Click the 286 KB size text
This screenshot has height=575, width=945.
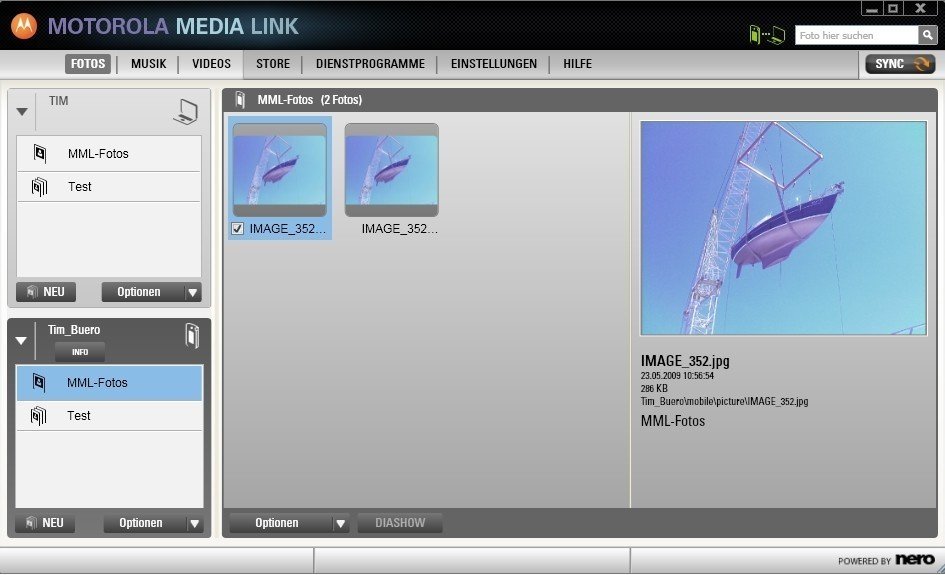(654, 389)
